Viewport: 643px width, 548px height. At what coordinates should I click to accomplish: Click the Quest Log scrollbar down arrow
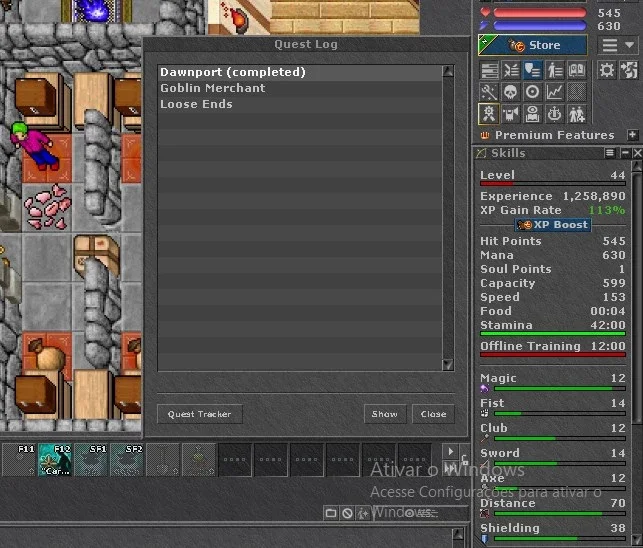tap(448, 365)
